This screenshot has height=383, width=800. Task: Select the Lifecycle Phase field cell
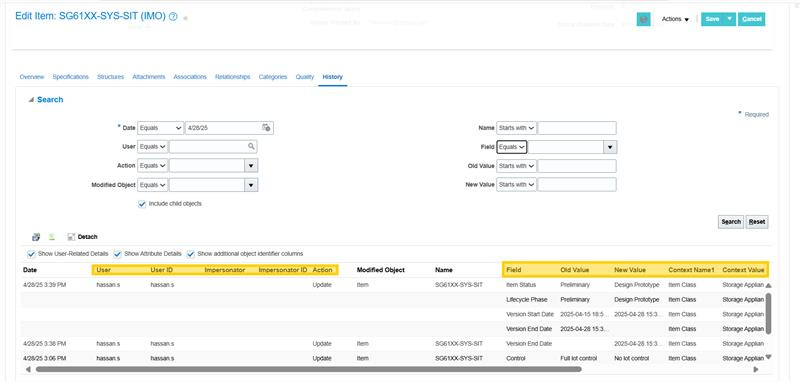click(528, 299)
